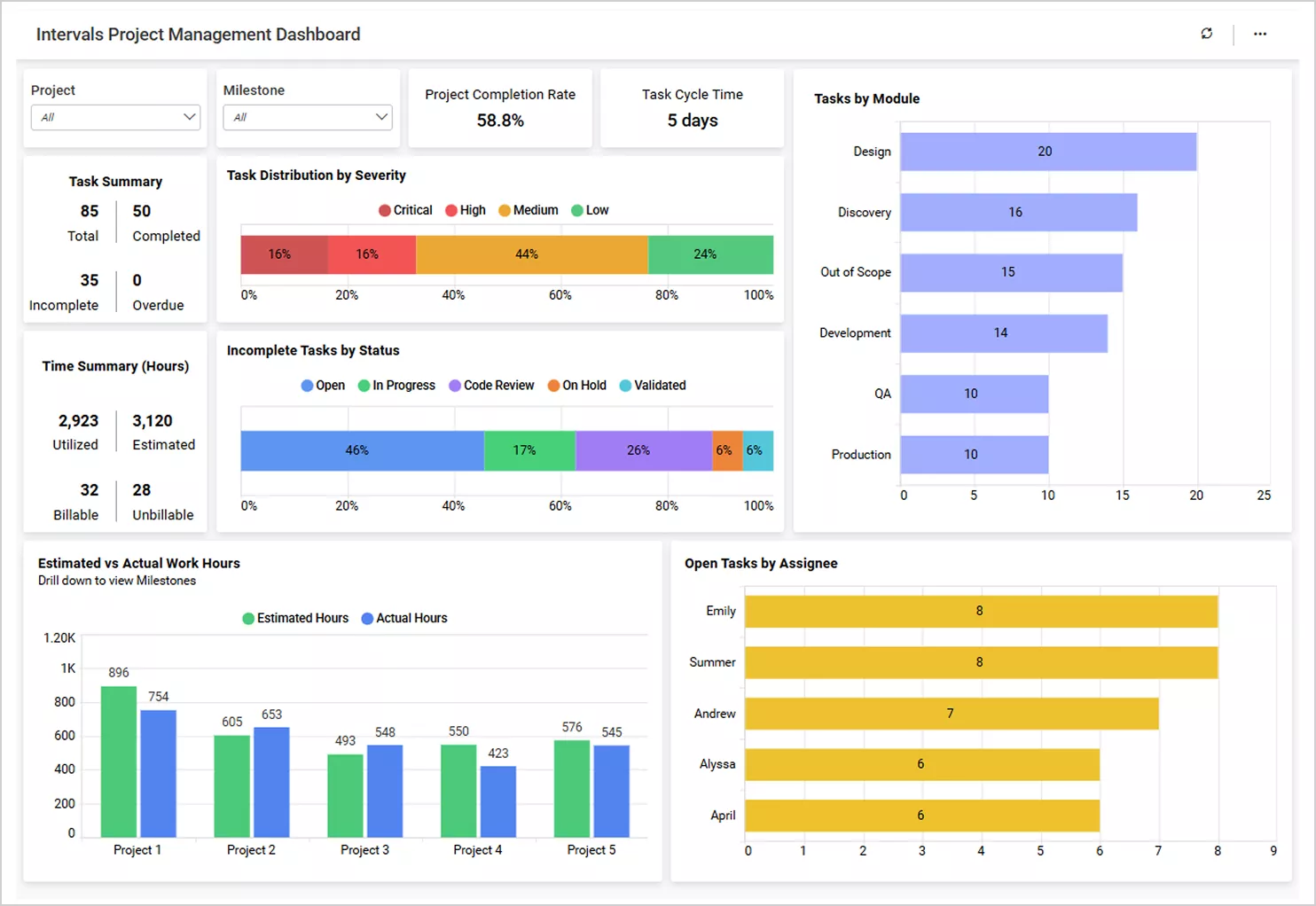This screenshot has width=1316, height=906.
Task: Click Project 4 estimated bar 550
Action: pos(458,791)
